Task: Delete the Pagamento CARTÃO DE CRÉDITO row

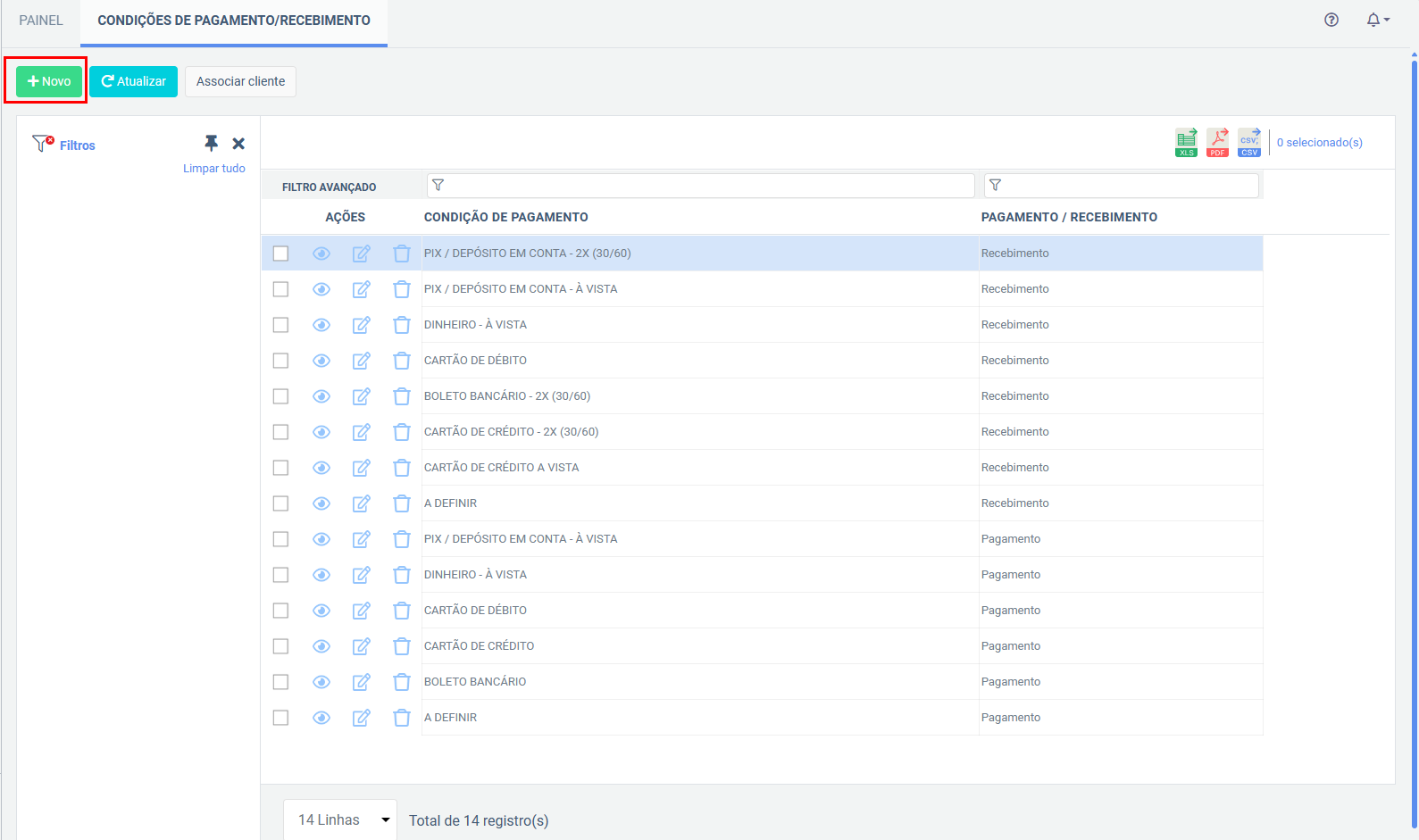Action: [402, 646]
